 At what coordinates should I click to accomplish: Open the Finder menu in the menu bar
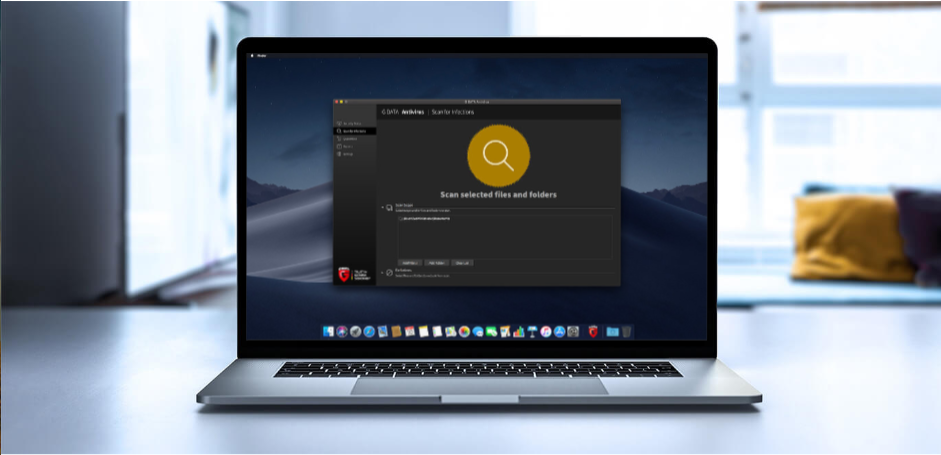click(262, 56)
